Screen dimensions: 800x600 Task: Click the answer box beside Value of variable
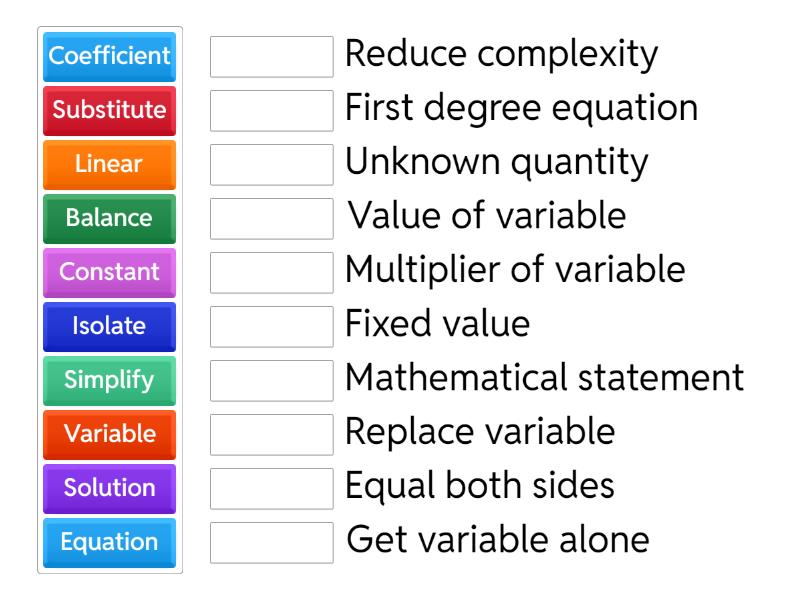click(x=272, y=220)
